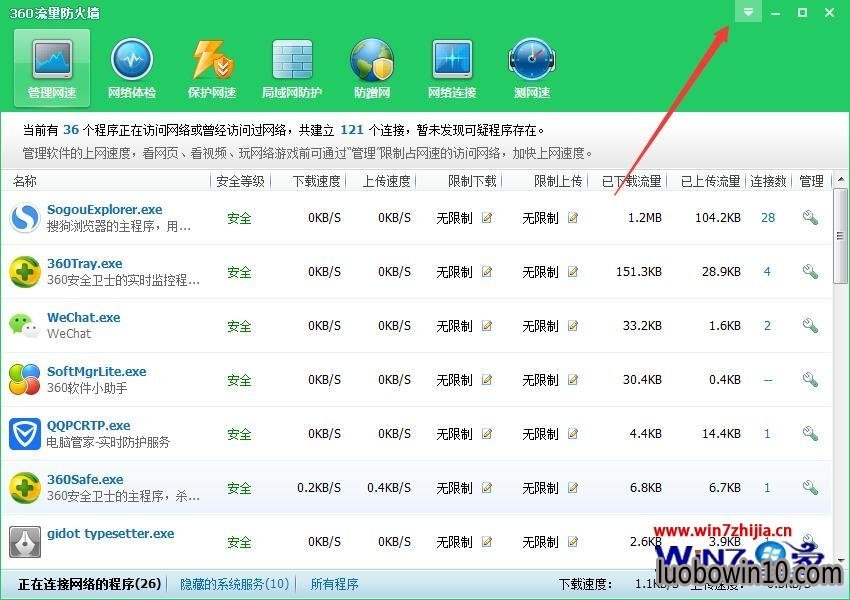This screenshot has height=600, width=850.
Task: Edit upload limit for 360Safe.exe
Action: 572,488
